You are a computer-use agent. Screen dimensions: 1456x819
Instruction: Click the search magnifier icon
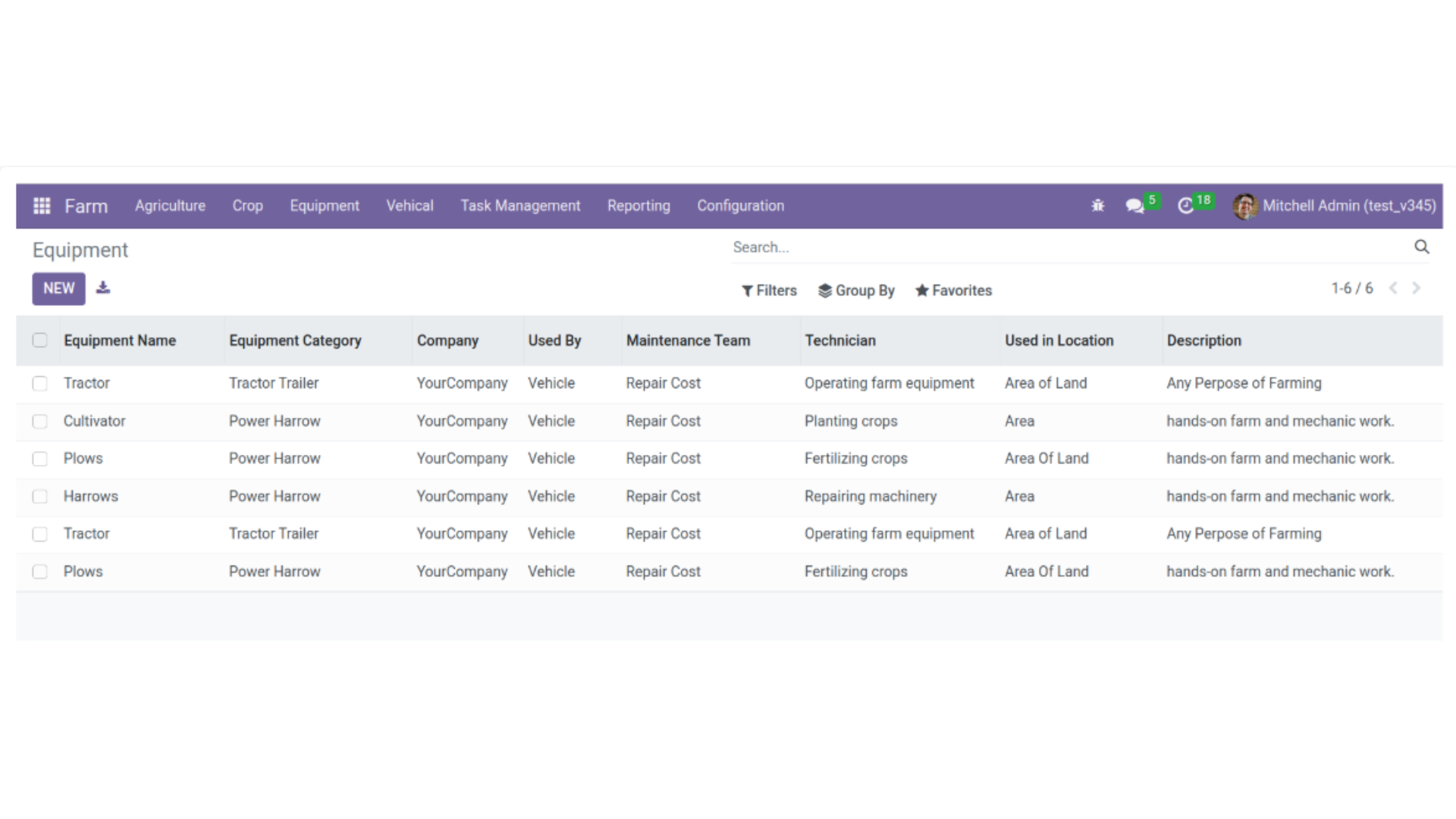tap(1421, 247)
